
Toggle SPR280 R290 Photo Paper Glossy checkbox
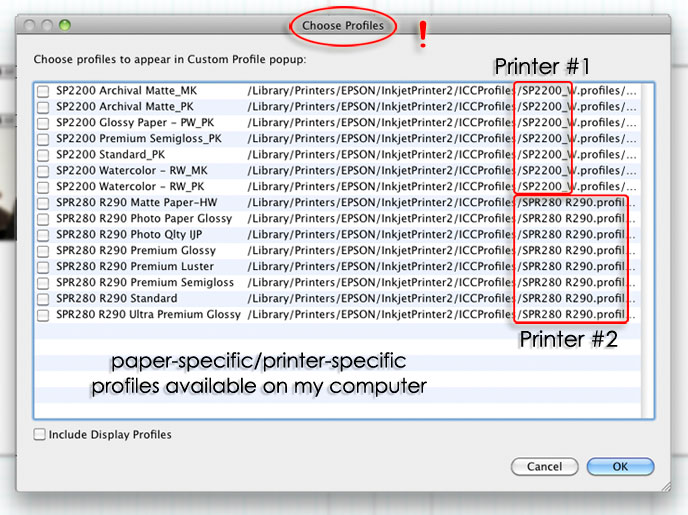(43, 219)
